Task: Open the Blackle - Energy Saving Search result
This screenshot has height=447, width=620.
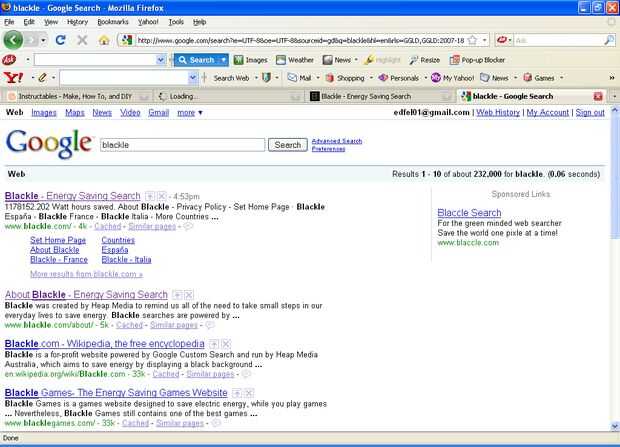Action: pyautogui.click(x=72, y=196)
